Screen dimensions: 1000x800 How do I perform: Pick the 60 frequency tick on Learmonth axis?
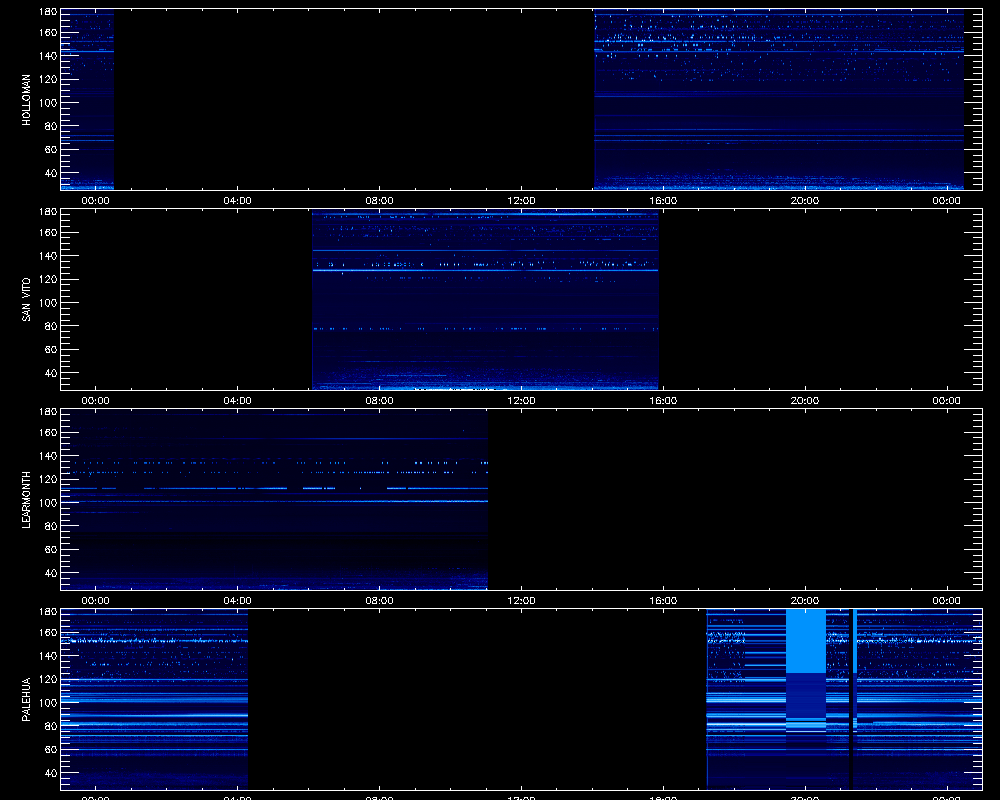[x=51, y=550]
